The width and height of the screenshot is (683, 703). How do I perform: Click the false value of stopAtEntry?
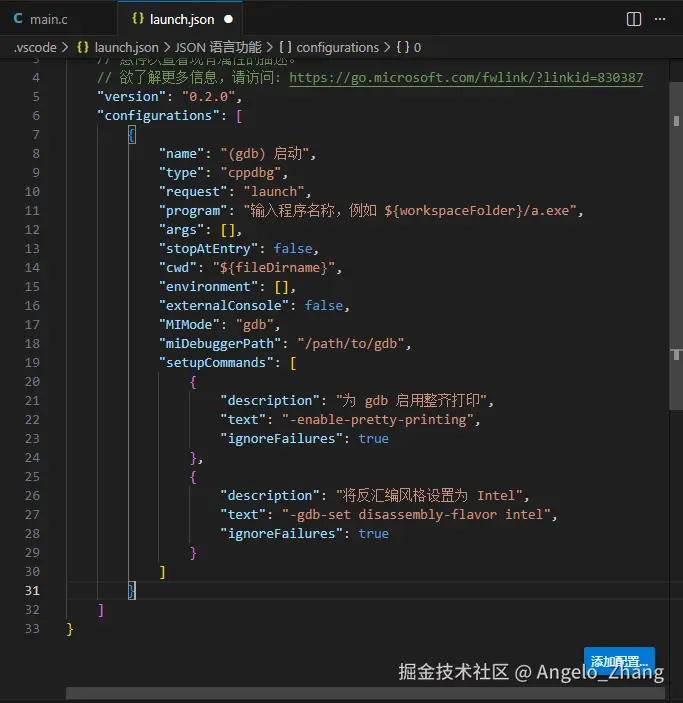pyautogui.click(x=293, y=248)
